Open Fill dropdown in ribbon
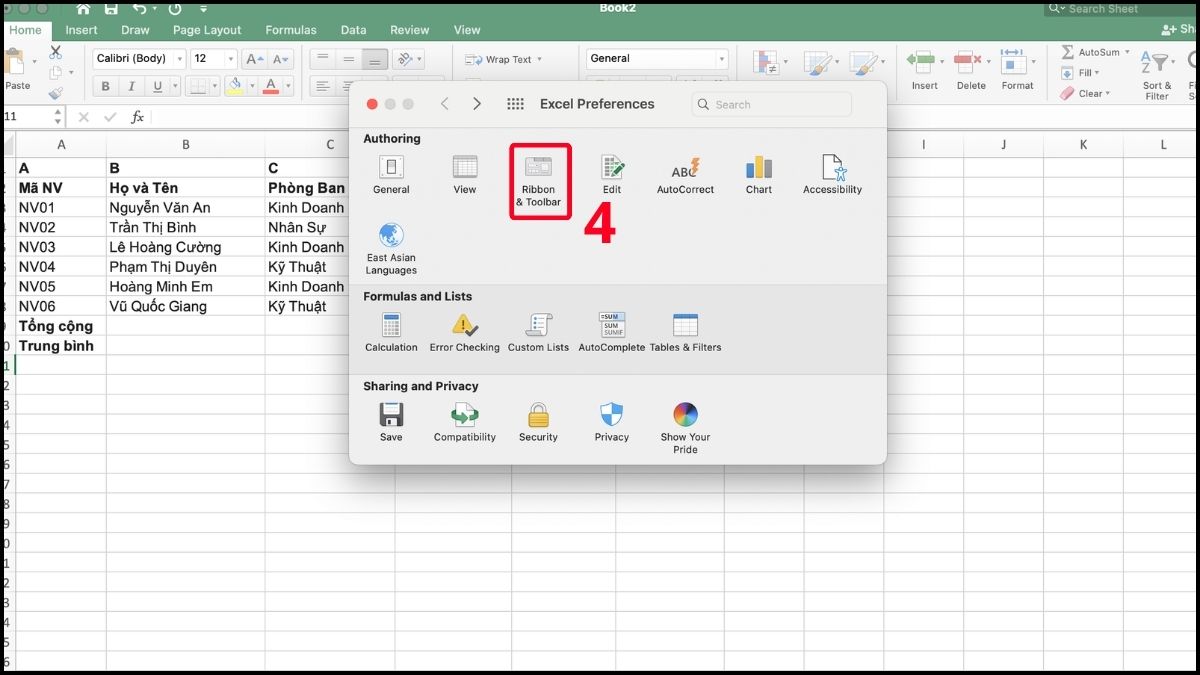Viewport: 1200px width, 675px height. pos(1080,73)
